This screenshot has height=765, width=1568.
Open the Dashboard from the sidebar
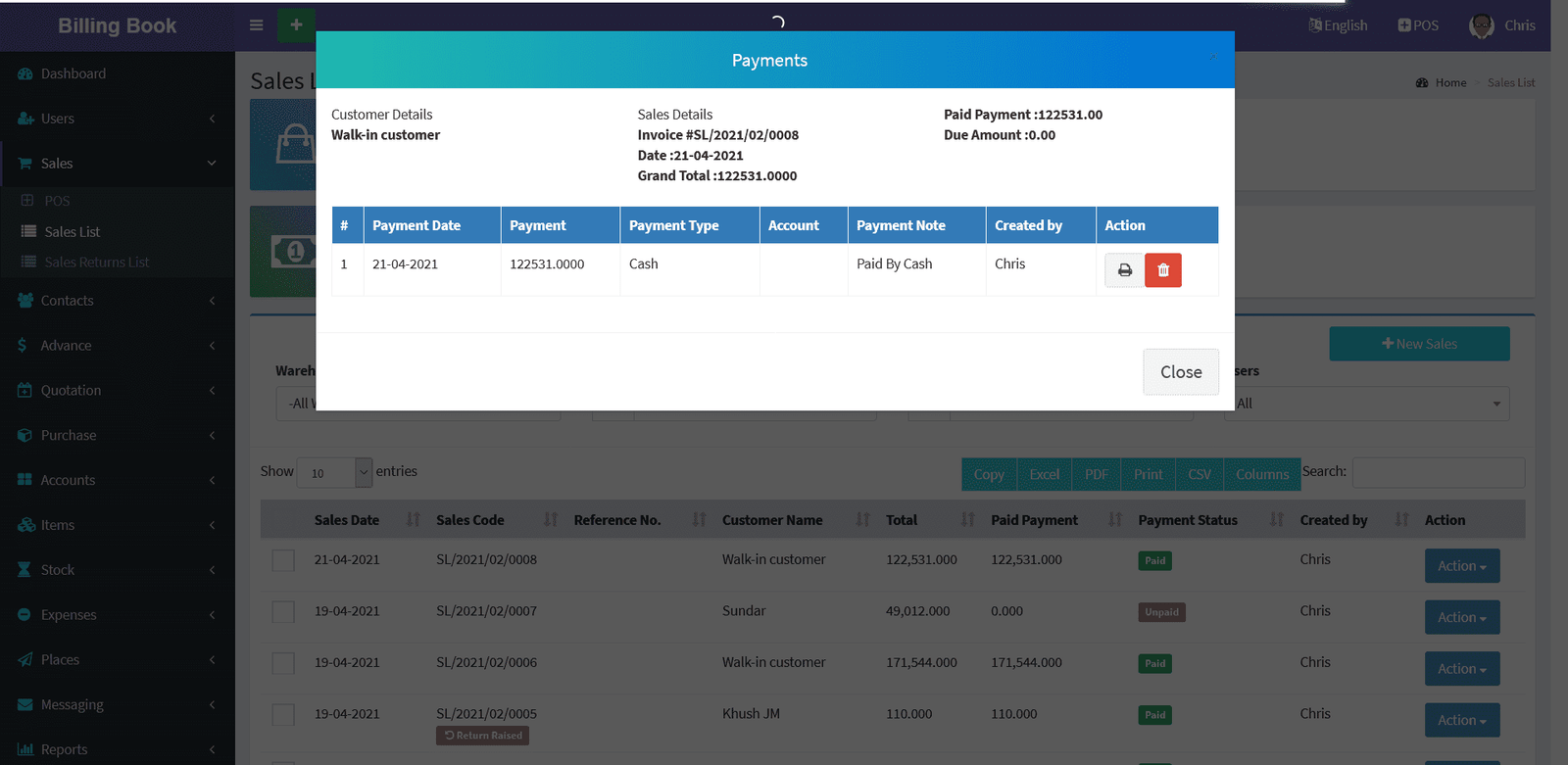[x=73, y=73]
